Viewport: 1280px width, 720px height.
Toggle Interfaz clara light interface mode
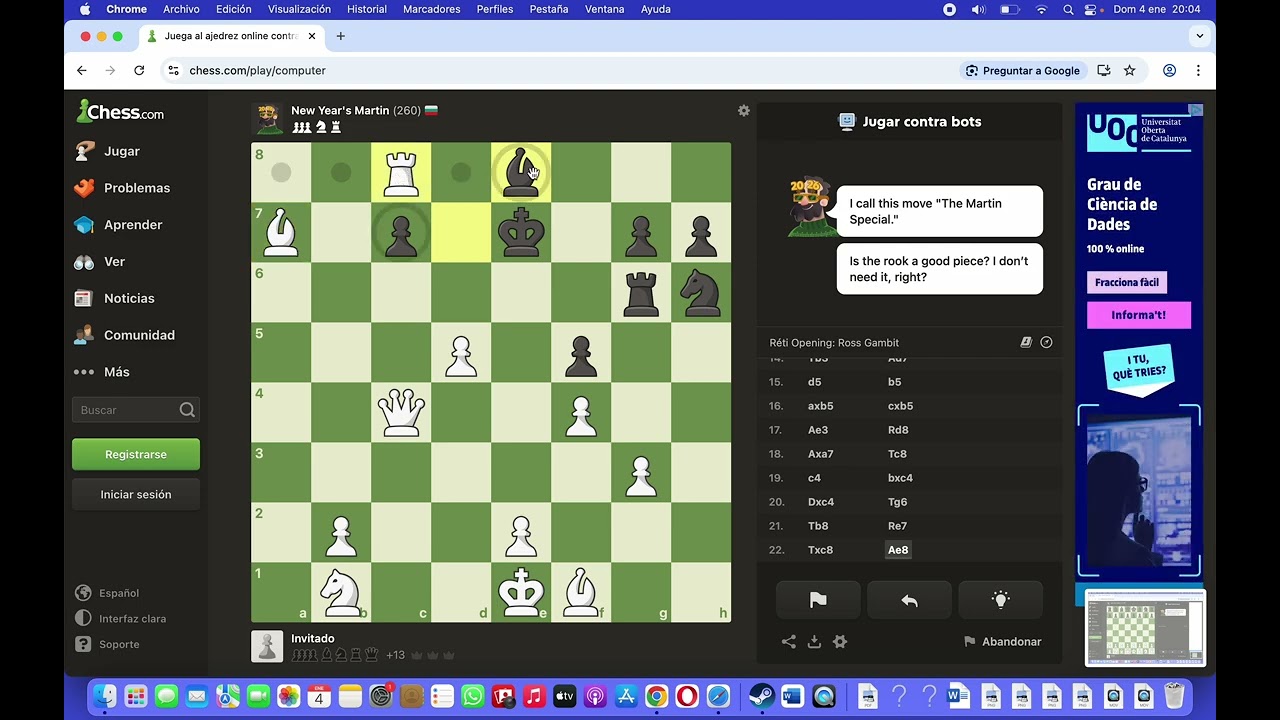coord(121,619)
